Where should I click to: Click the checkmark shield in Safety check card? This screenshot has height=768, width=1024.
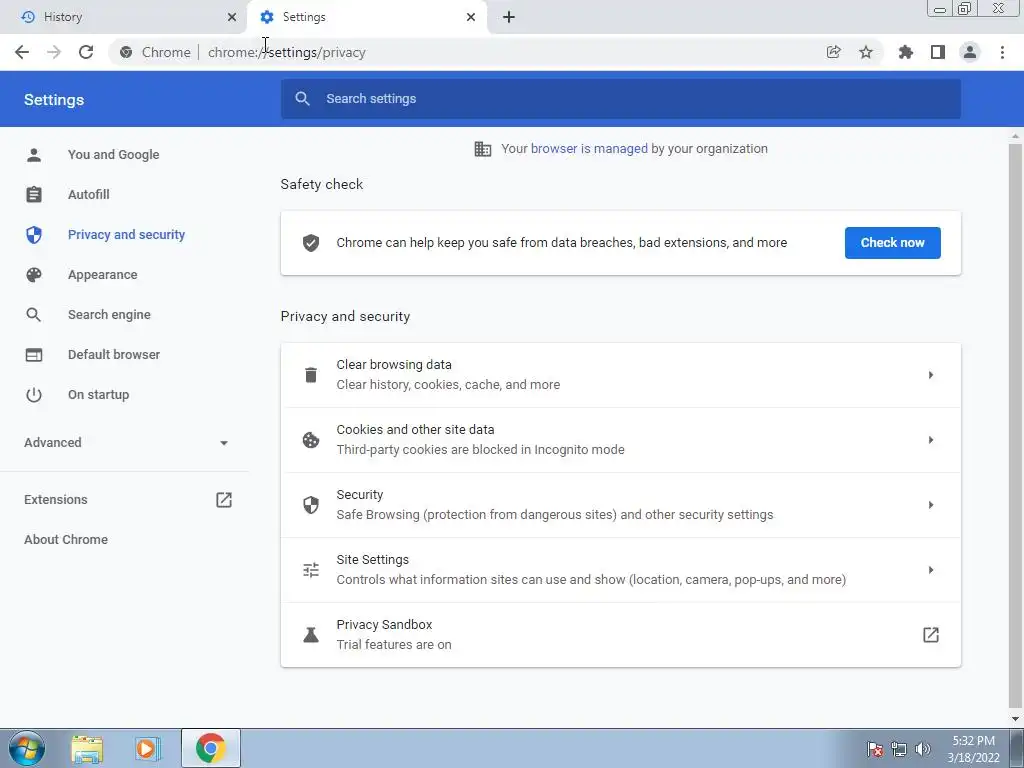[311, 243]
